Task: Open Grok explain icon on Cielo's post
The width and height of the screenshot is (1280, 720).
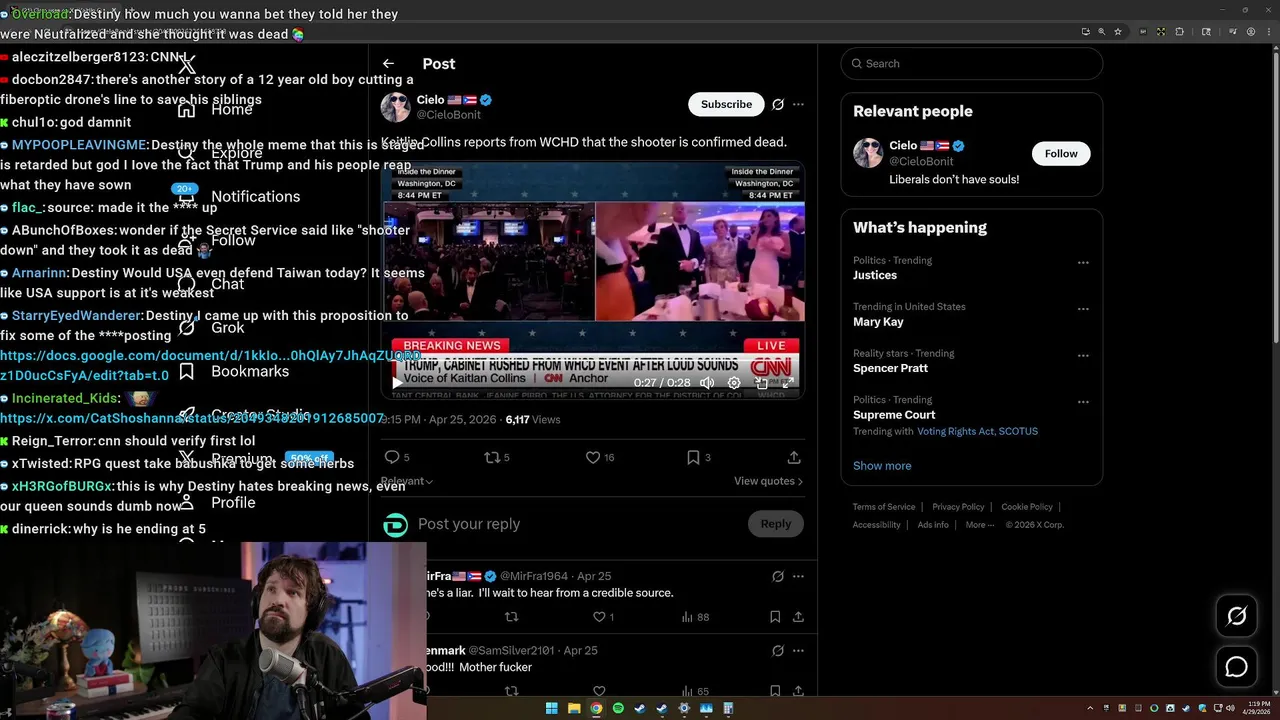Action: pos(778,104)
